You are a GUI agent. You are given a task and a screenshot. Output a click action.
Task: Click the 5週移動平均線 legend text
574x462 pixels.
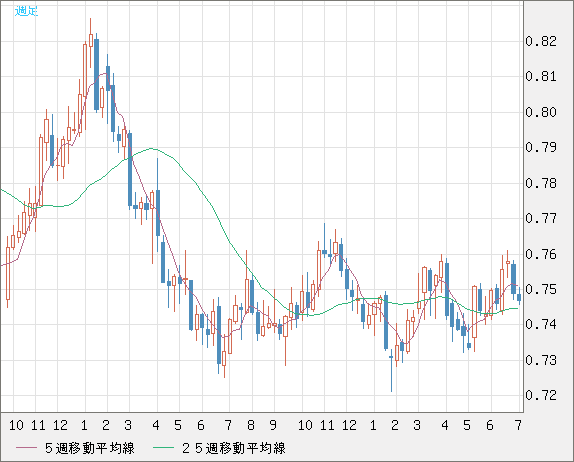click(x=90, y=448)
